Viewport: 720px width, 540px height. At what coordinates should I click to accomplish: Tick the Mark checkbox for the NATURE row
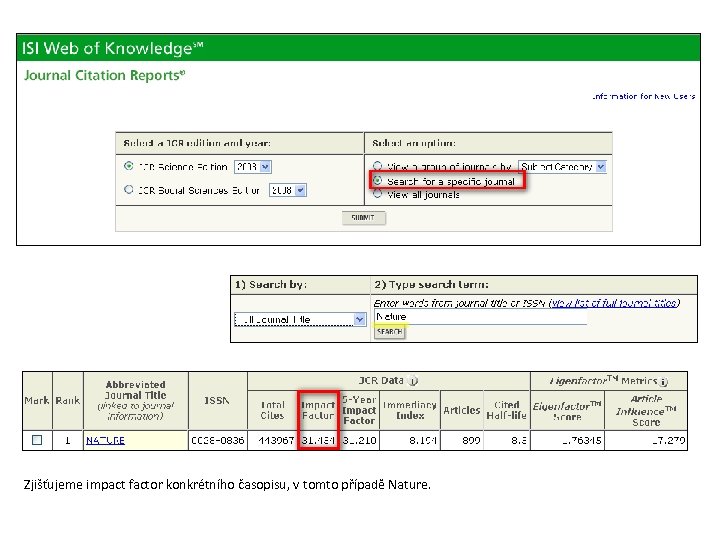click(x=37, y=440)
